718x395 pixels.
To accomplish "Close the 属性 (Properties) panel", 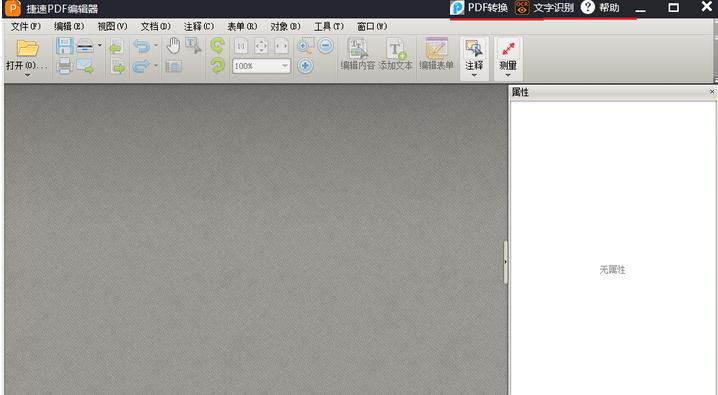I will click(712, 92).
